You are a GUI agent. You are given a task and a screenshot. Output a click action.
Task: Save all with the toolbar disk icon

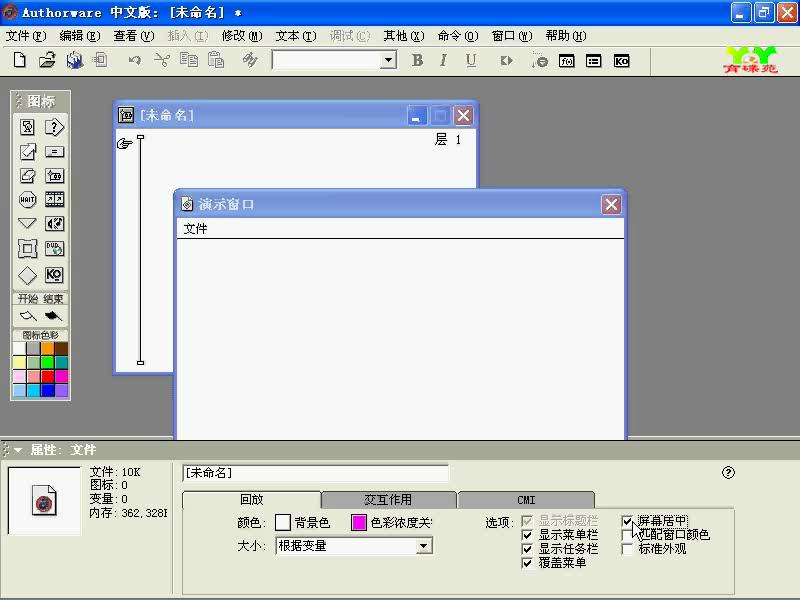point(74,60)
